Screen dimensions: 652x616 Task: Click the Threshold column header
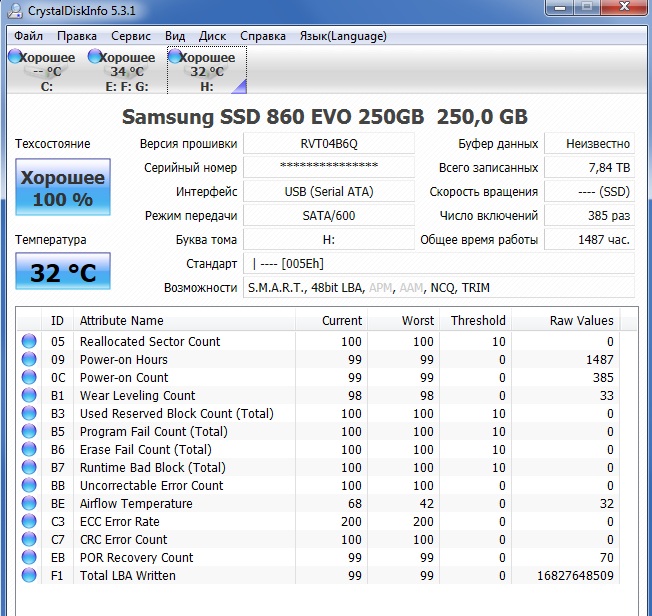[475, 320]
